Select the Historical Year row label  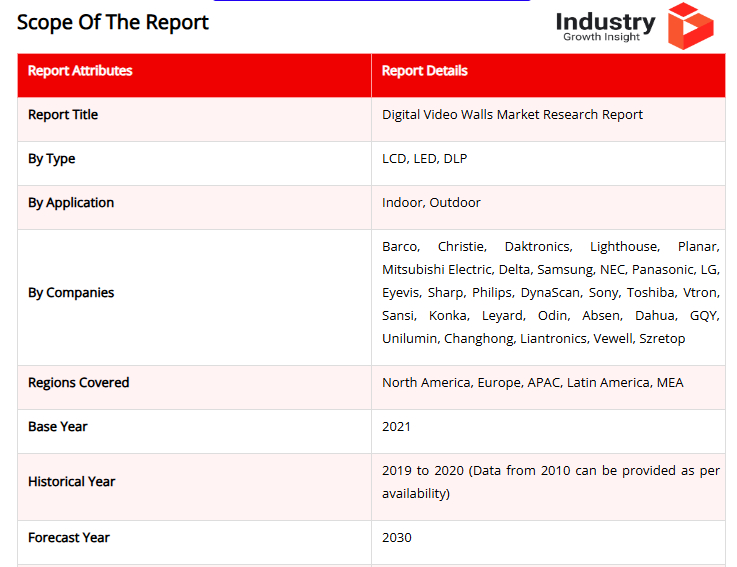coord(72,482)
